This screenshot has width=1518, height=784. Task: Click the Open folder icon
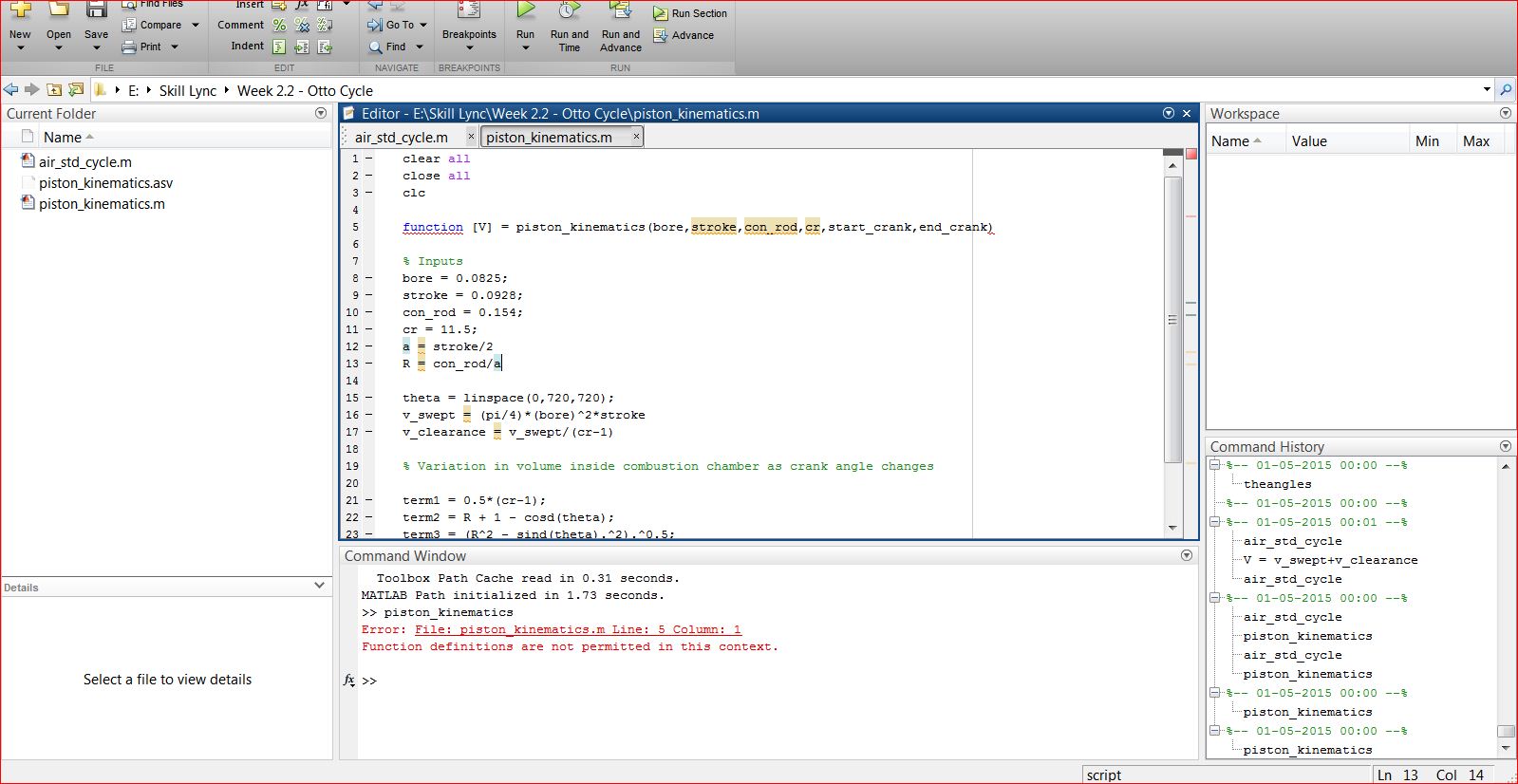point(59,9)
